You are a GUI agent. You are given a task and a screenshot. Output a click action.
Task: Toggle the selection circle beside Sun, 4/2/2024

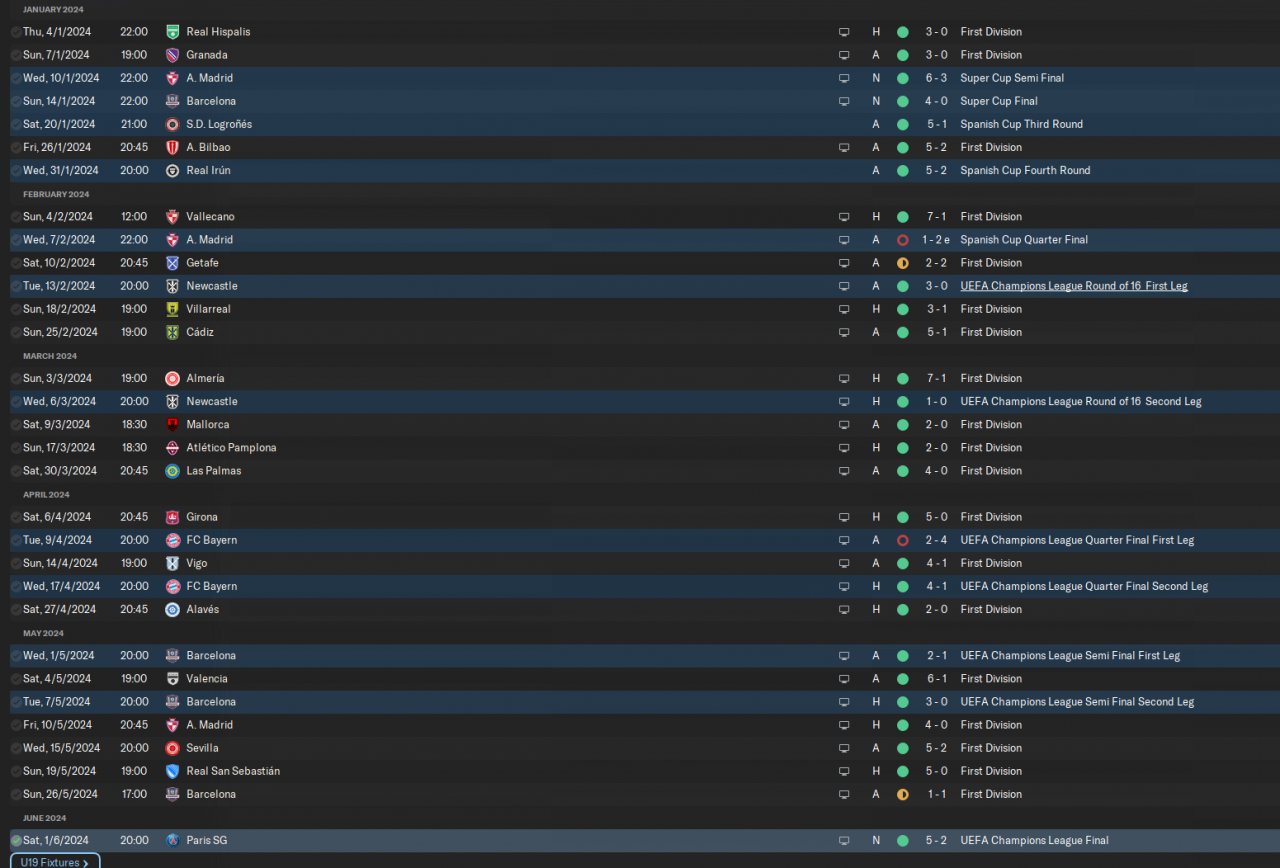[16, 217]
